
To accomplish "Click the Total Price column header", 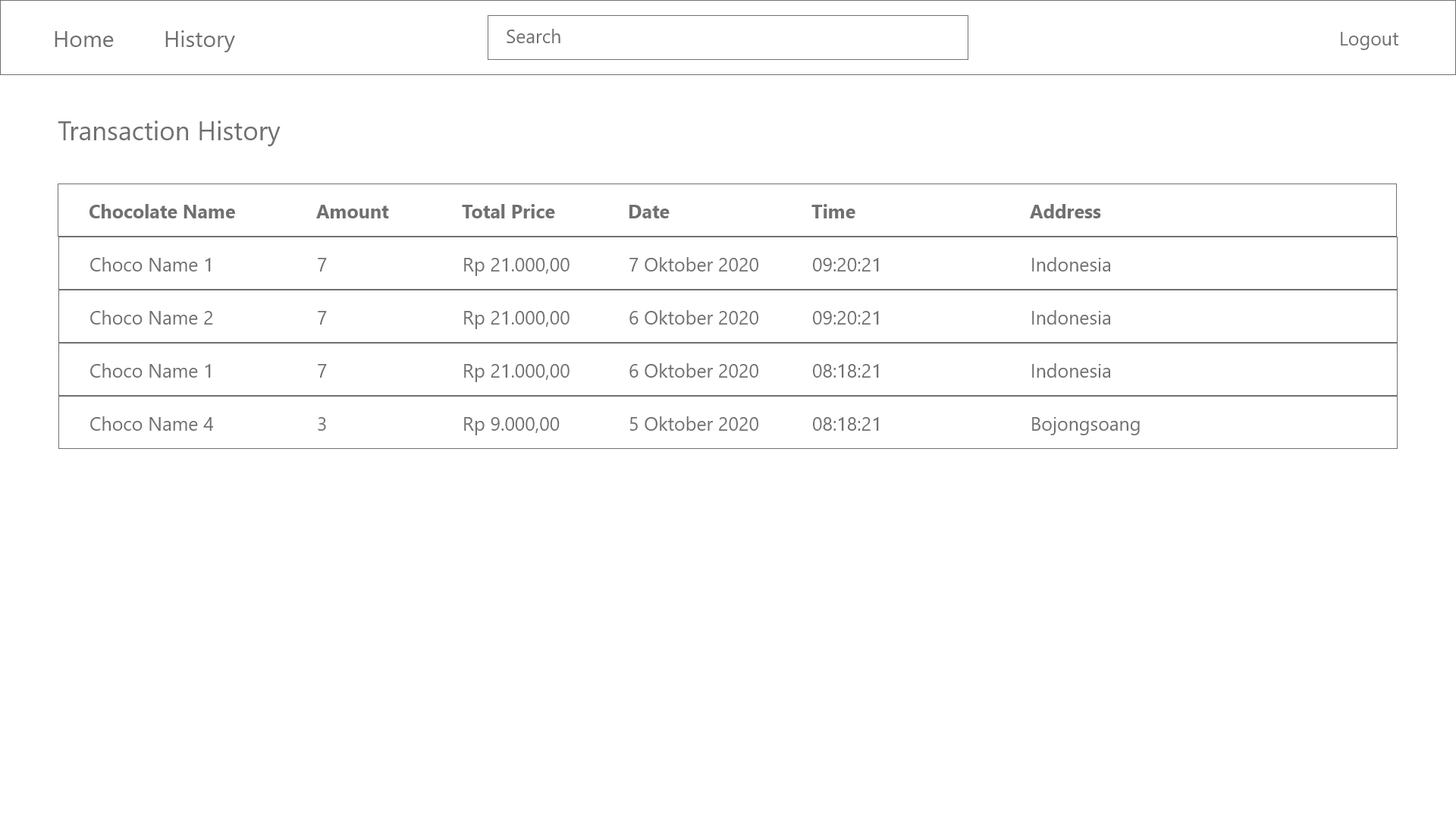I will (x=508, y=212).
